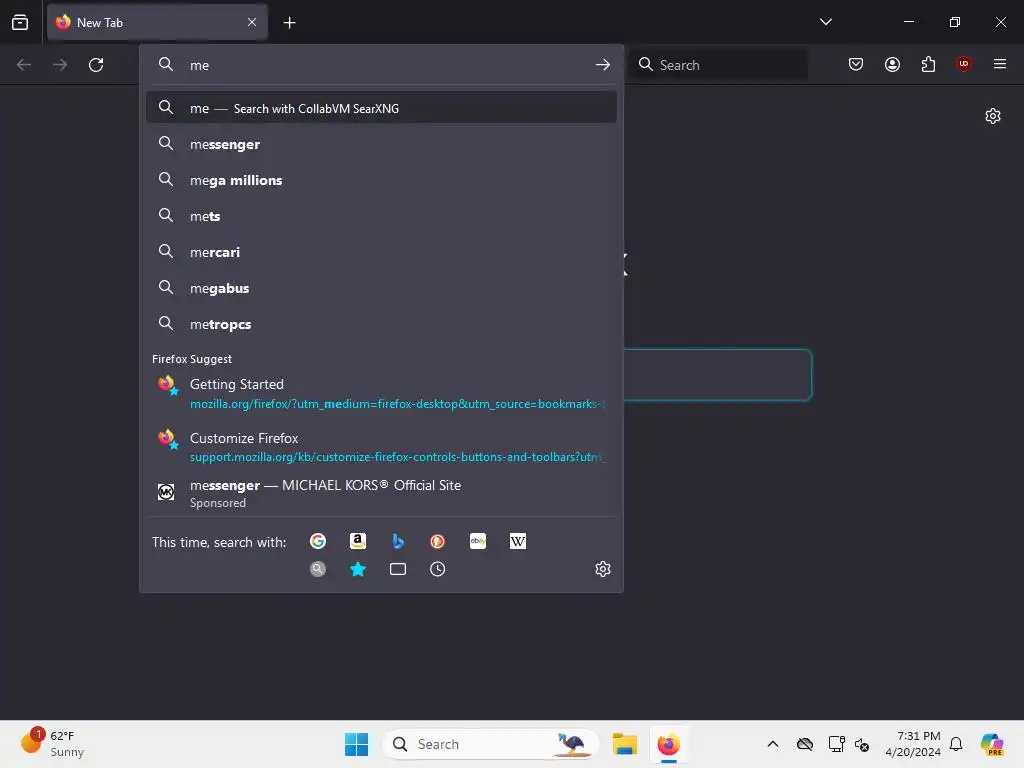Open weather widget showing 62°F Sunny

coord(53,743)
